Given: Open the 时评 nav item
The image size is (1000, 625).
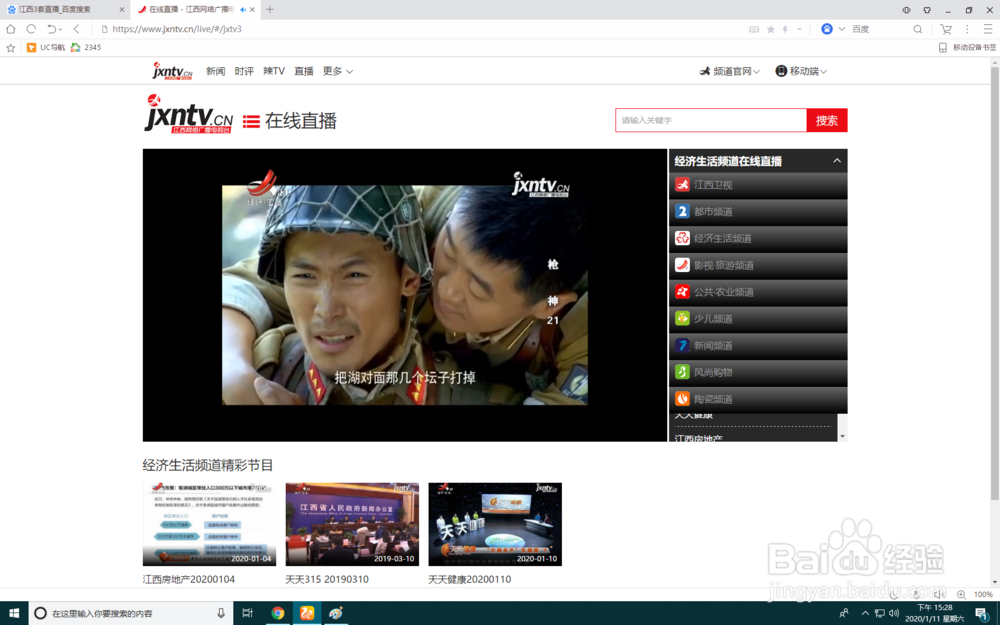Looking at the screenshot, I should 244,71.
